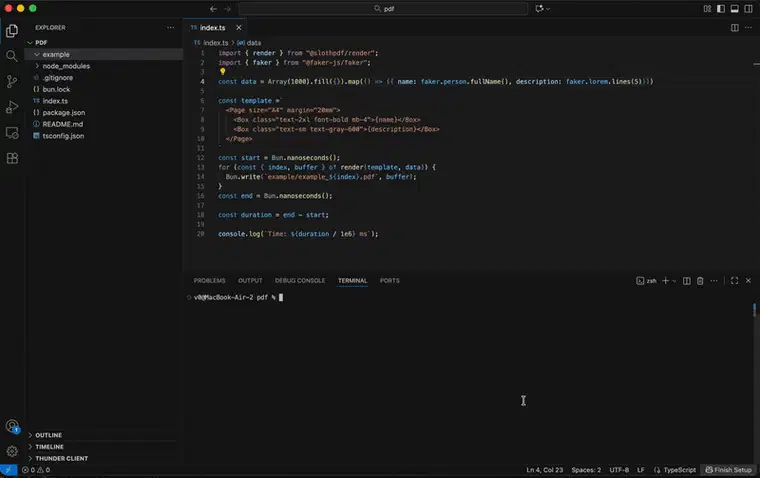Viewport: 760px width, 478px height.
Task: Switch to the DEBUG CONSOLE tab
Action: tap(300, 281)
